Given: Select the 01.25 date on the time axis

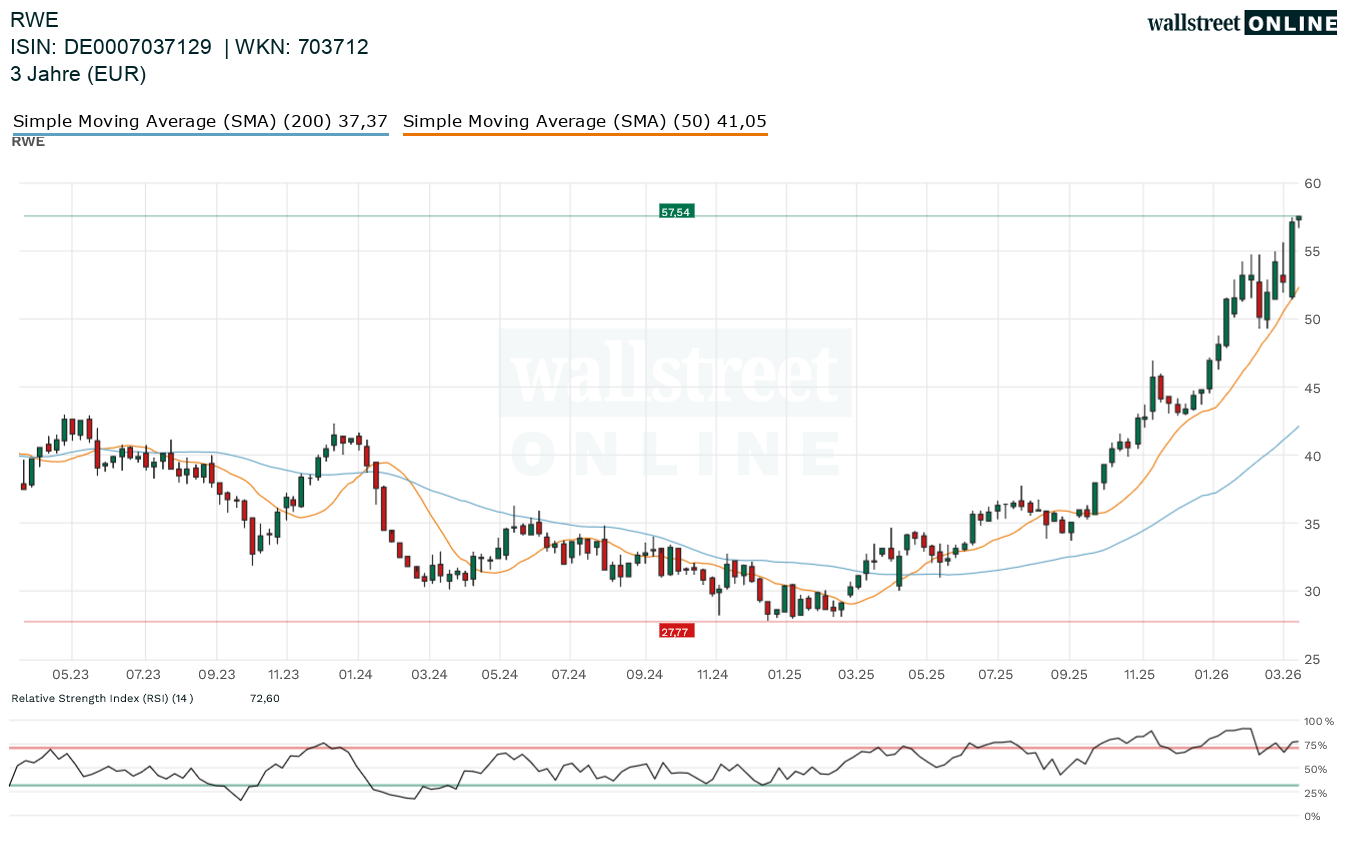Looking at the screenshot, I should 784,675.
